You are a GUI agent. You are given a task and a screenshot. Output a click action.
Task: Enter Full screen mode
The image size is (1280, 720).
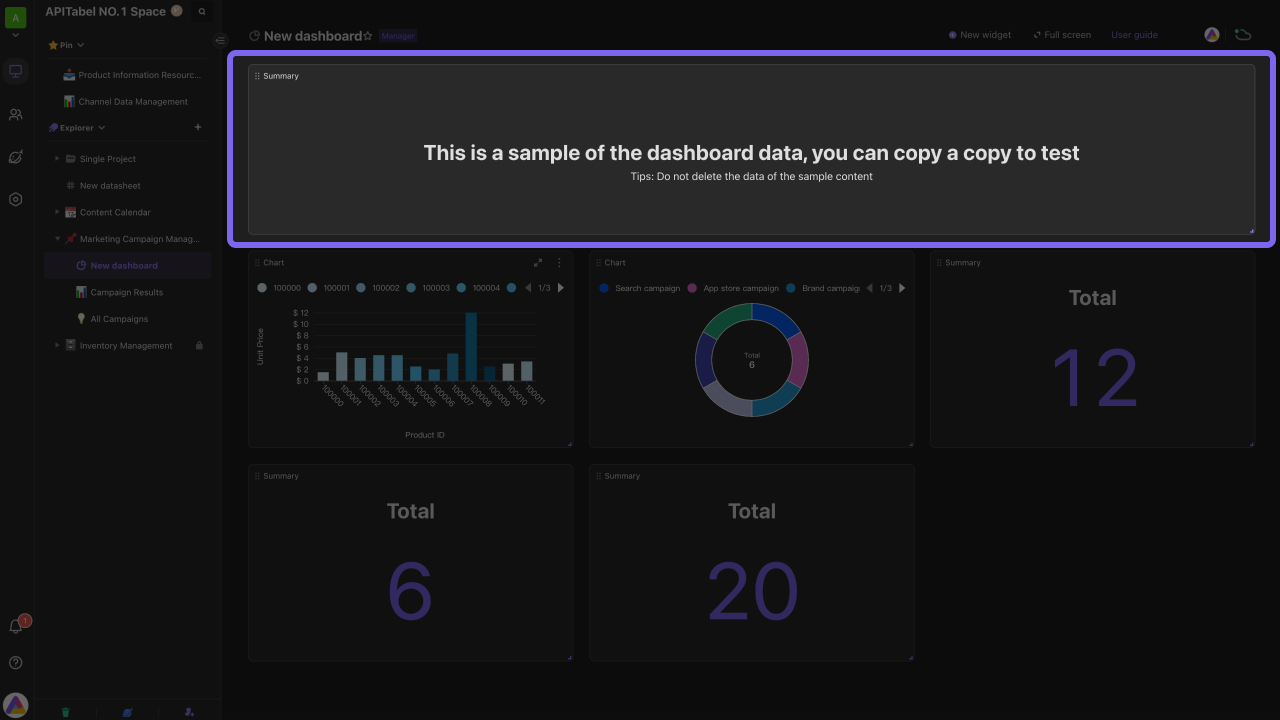click(1062, 35)
